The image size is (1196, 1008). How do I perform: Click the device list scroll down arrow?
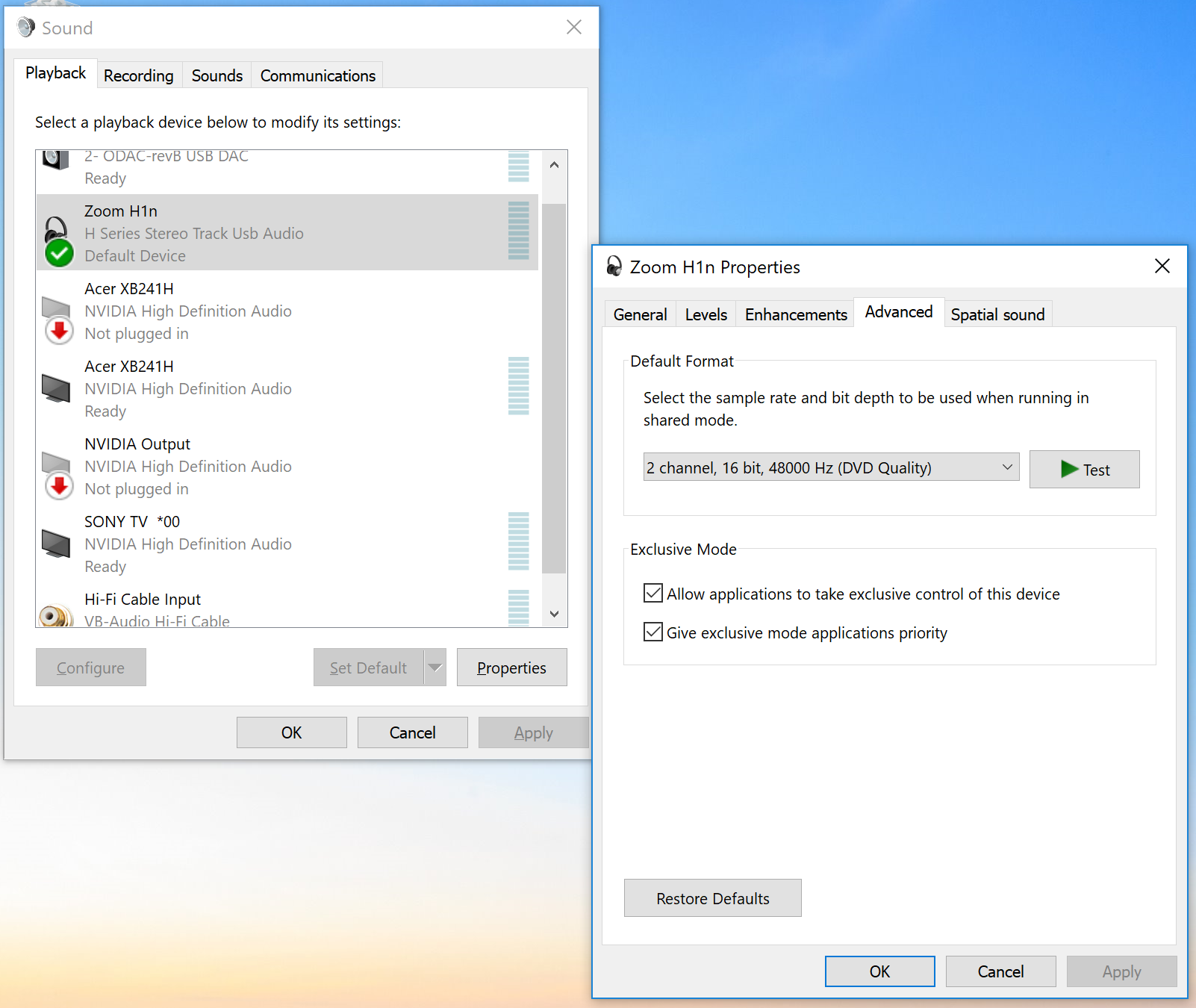[x=554, y=614]
